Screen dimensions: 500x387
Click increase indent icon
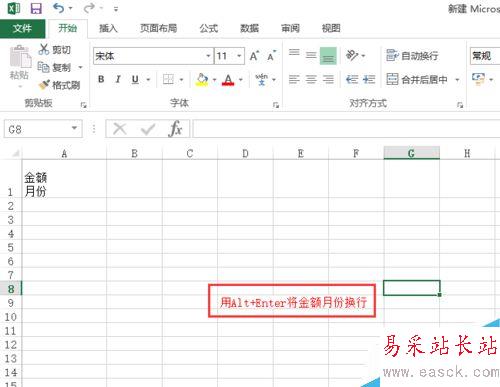click(x=369, y=79)
